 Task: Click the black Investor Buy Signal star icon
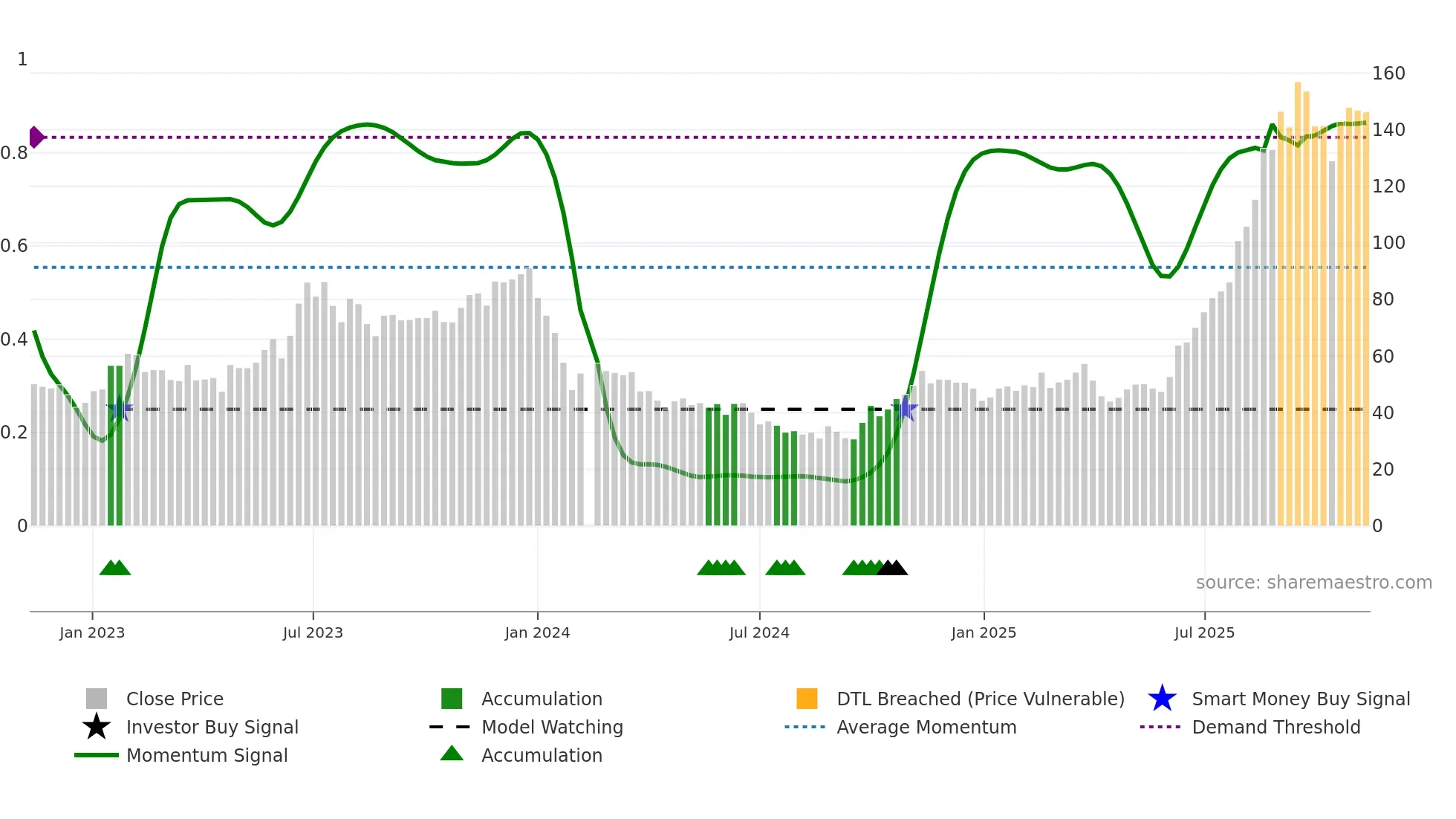tap(97, 727)
